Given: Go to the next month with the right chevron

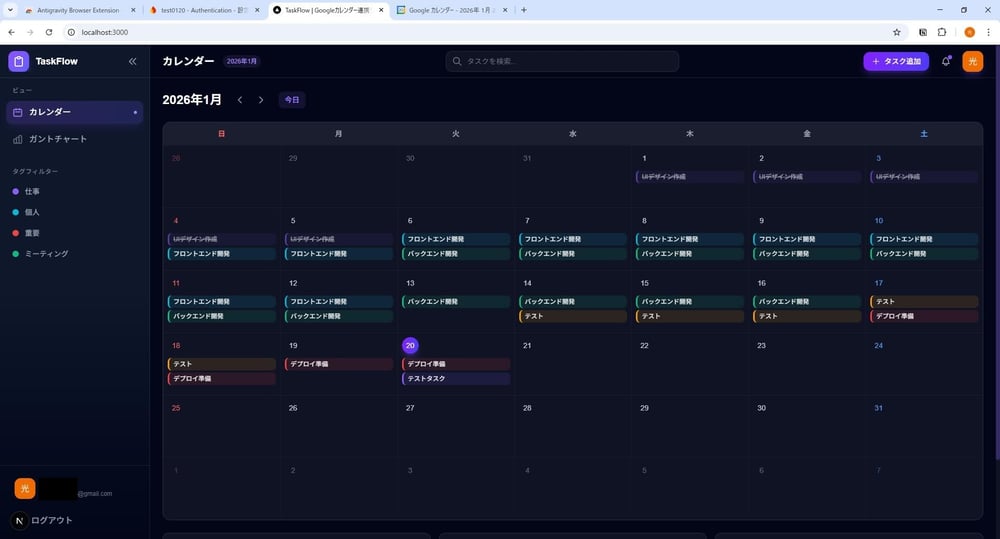Looking at the screenshot, I should coord(261,100).
